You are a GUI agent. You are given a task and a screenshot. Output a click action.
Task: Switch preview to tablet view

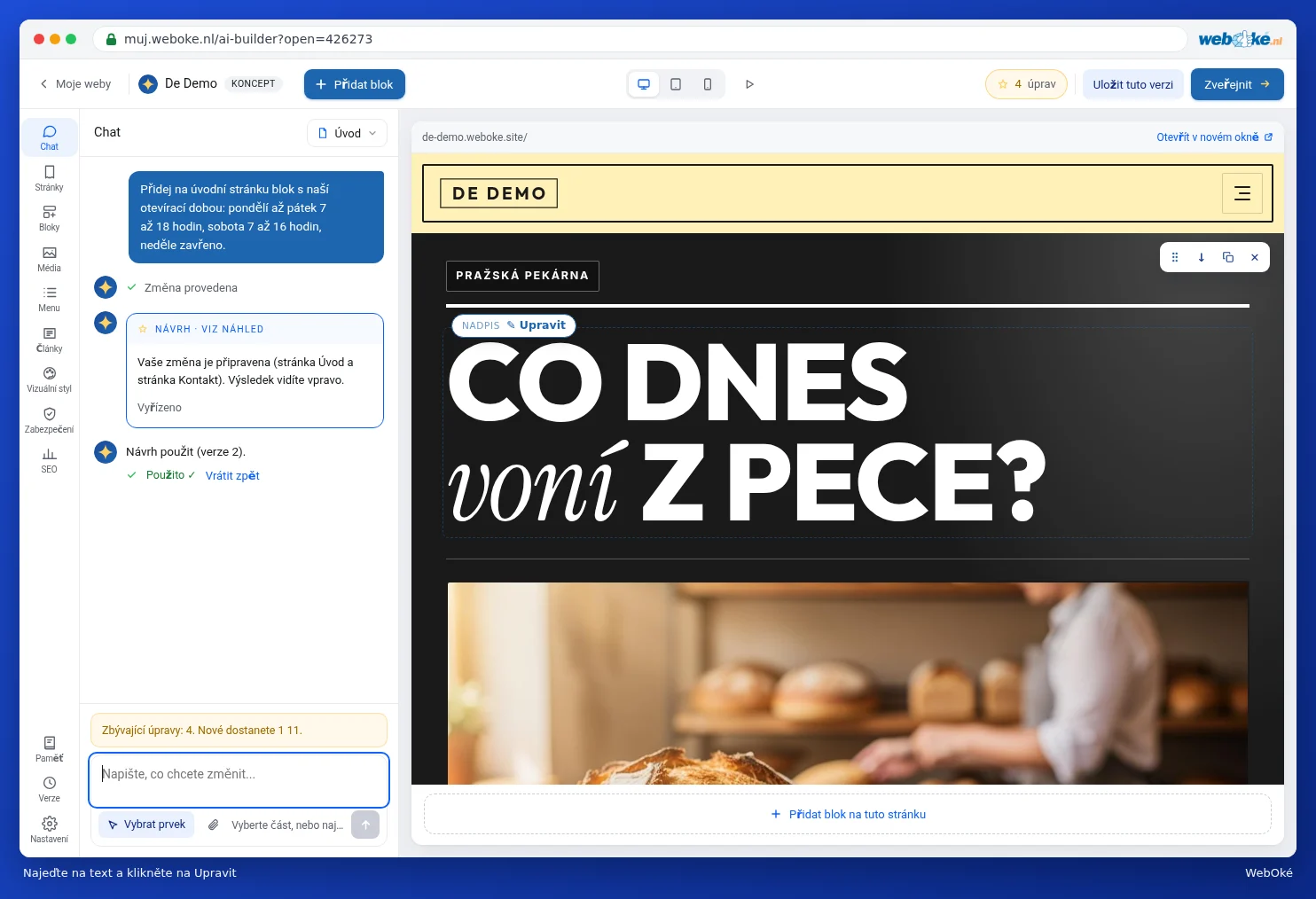tap(676, 84)
